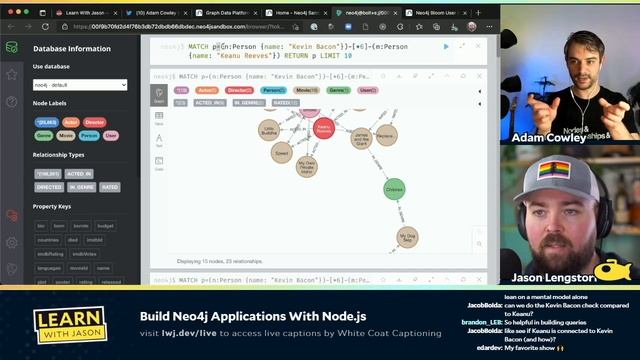Collapse the first result frame

pos(447,76)
